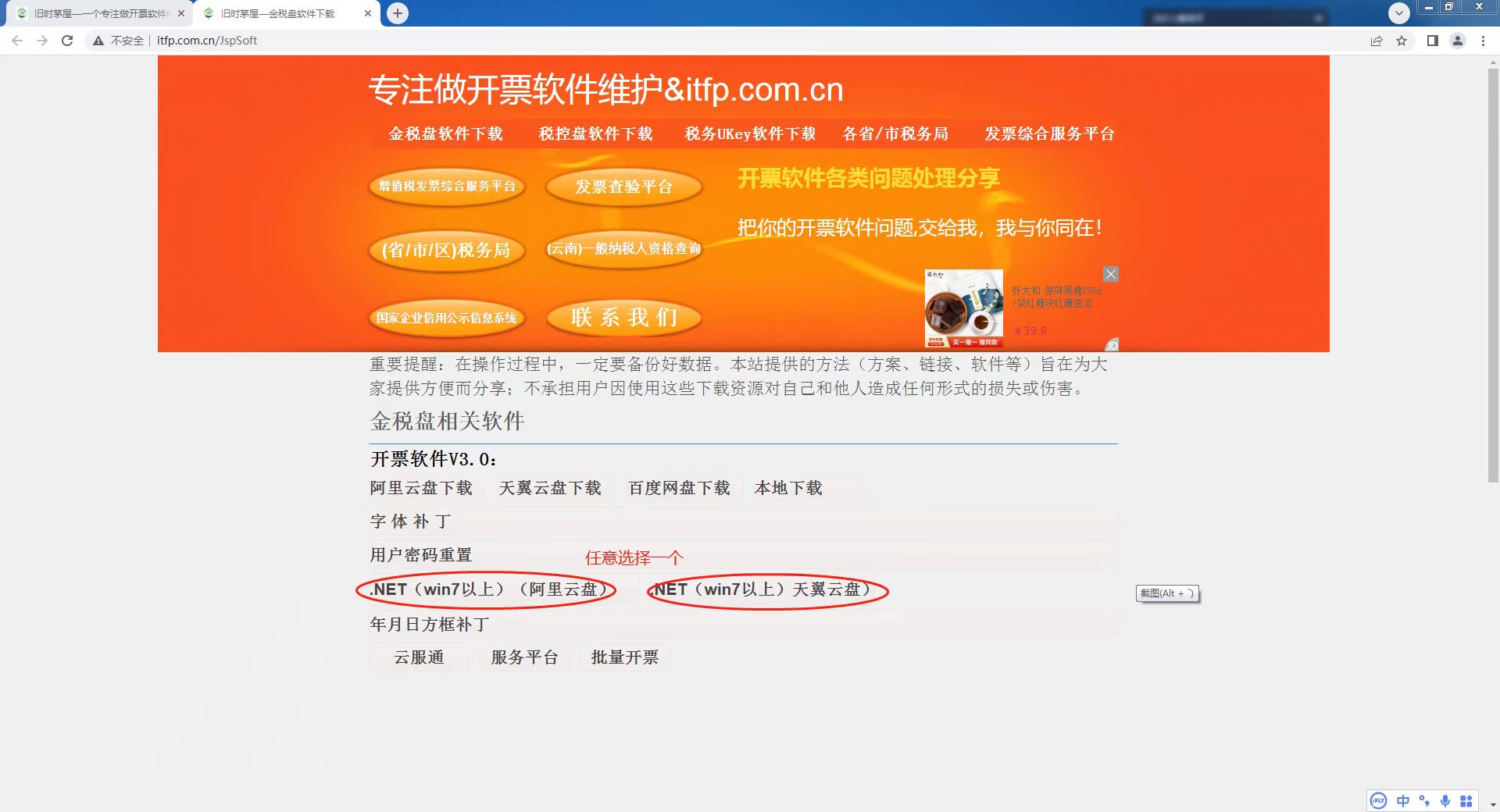Open Chrome's three-dot menu
This screenshot has width=1500, height=812.
click(1483, 41)
